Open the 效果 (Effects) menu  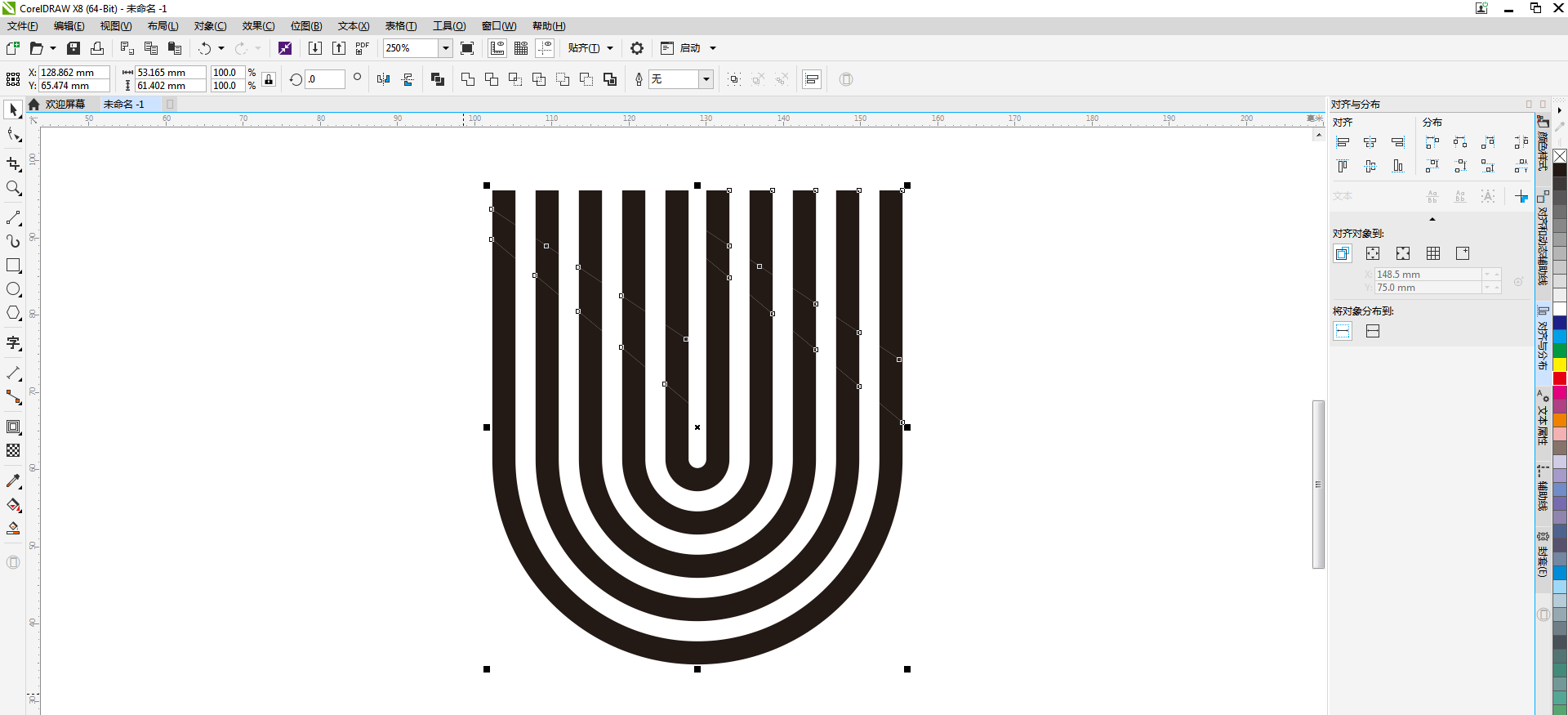pyautogui.click(x=258, y=26)
